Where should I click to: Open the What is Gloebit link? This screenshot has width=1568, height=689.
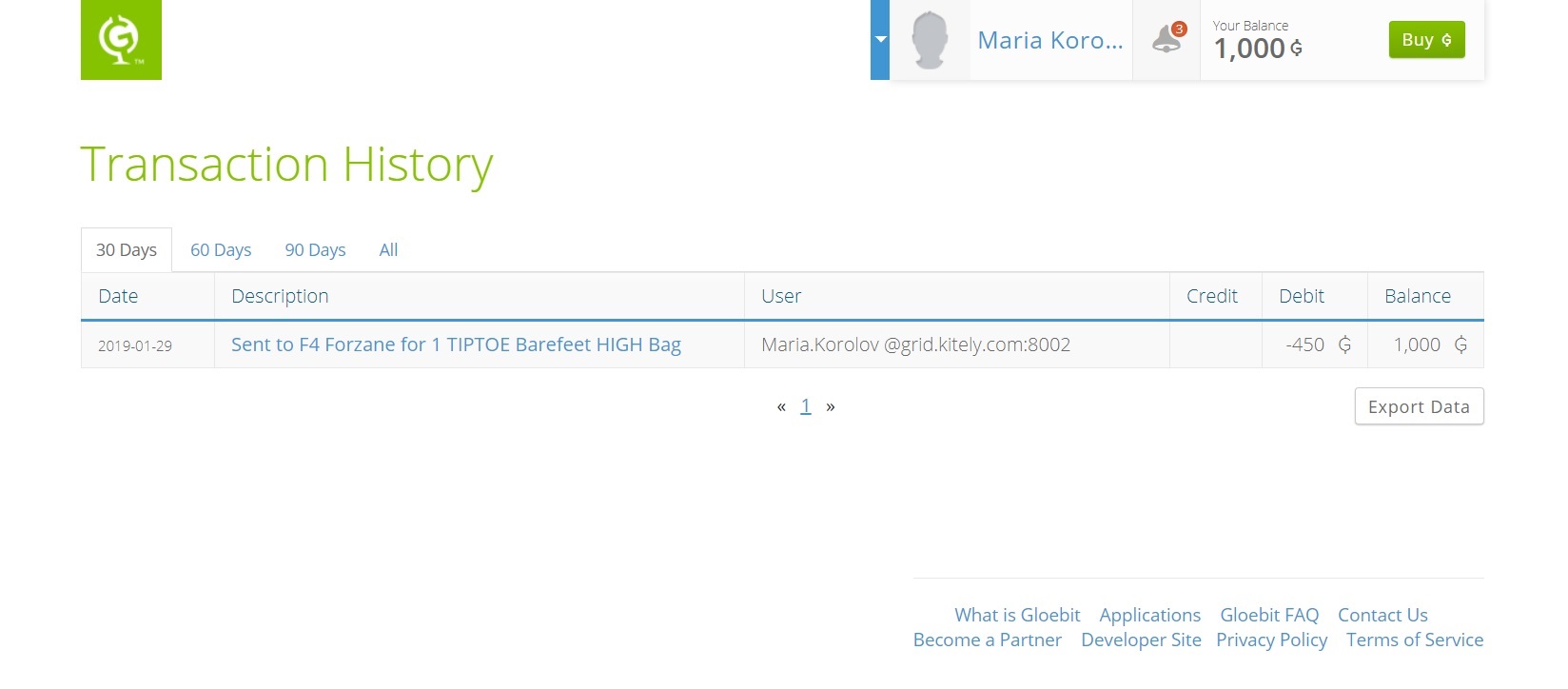pos(1017,615)
